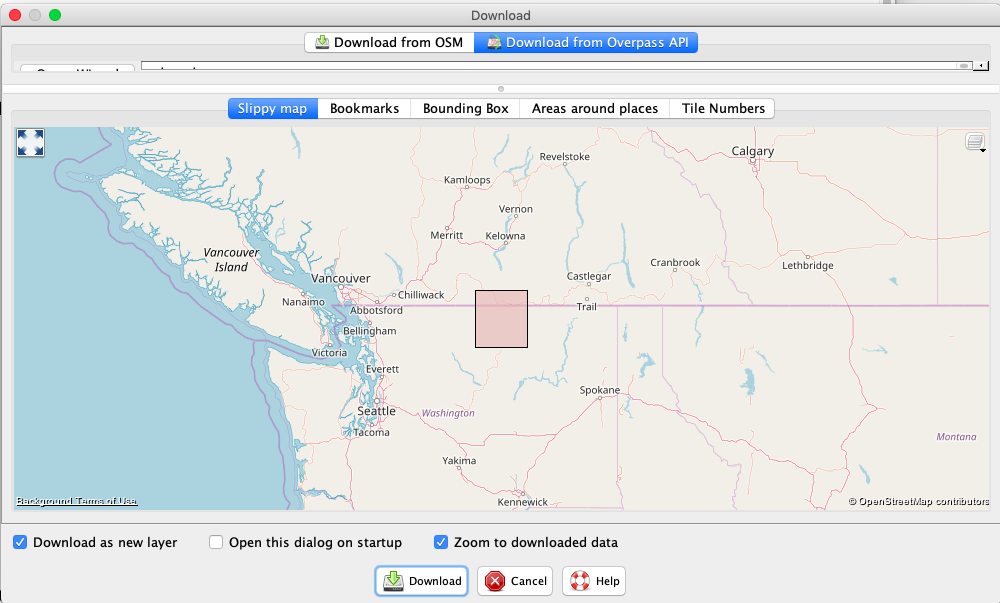
Task: Click the Lethbridge label on the map
Action: point(807,266)
